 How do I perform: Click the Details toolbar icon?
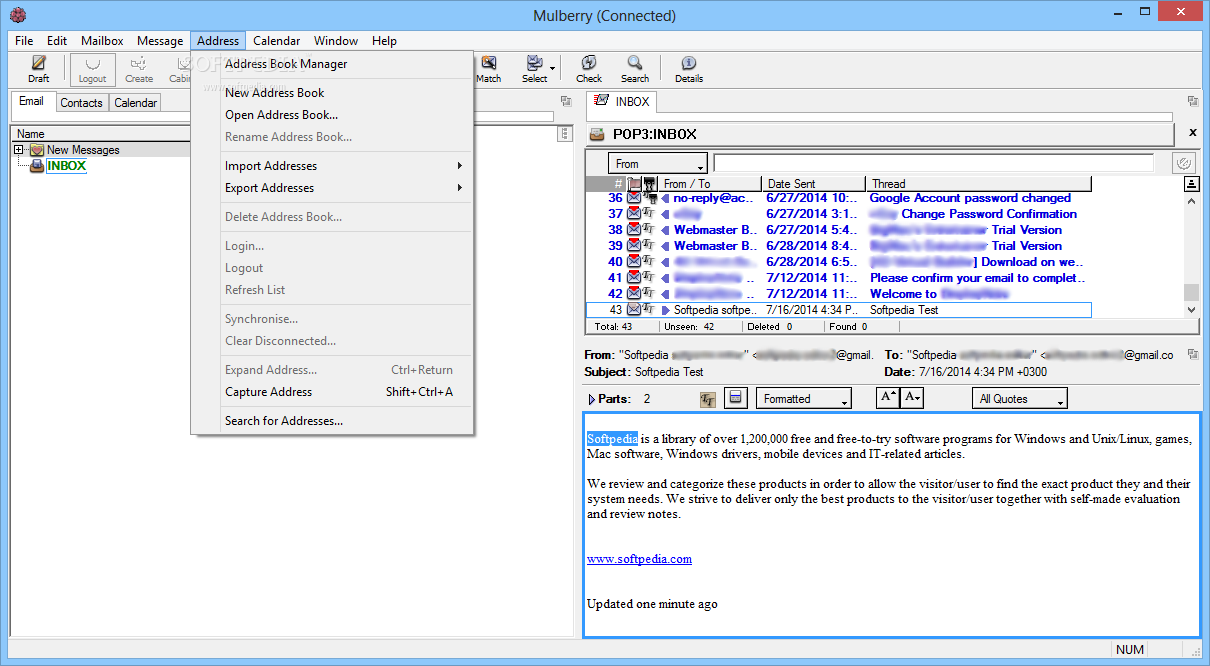689,63
